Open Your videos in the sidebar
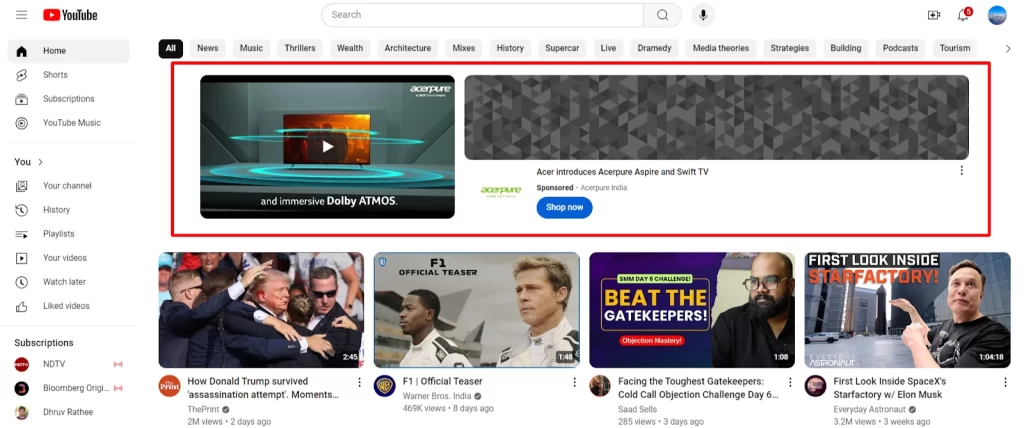 click(69, 258)
